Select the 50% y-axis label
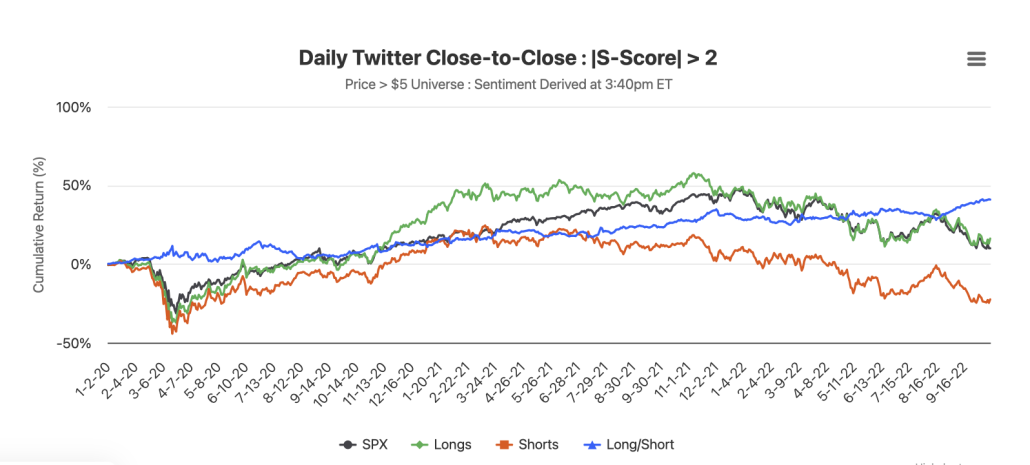The height and width of the screenshot is (465, 1030). click(x=77, y=186)
